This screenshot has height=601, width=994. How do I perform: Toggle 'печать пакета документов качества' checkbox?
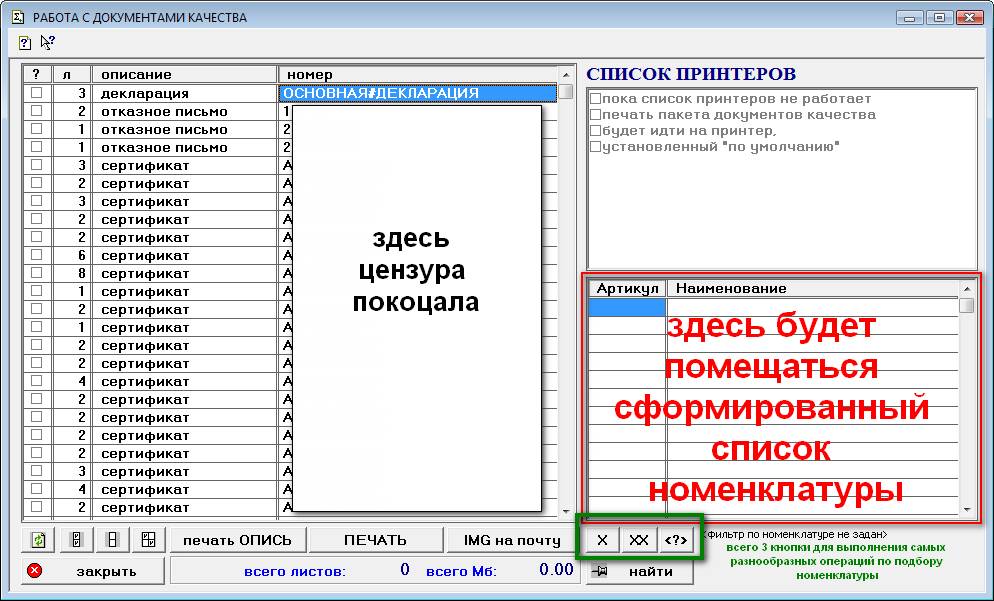click(595, 115)
